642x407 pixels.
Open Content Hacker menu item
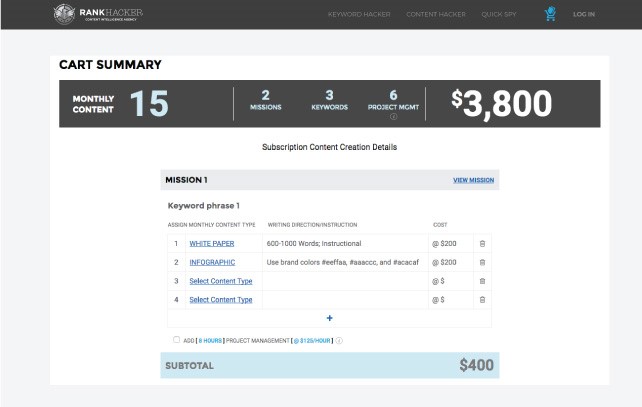(x=436, y=15)
